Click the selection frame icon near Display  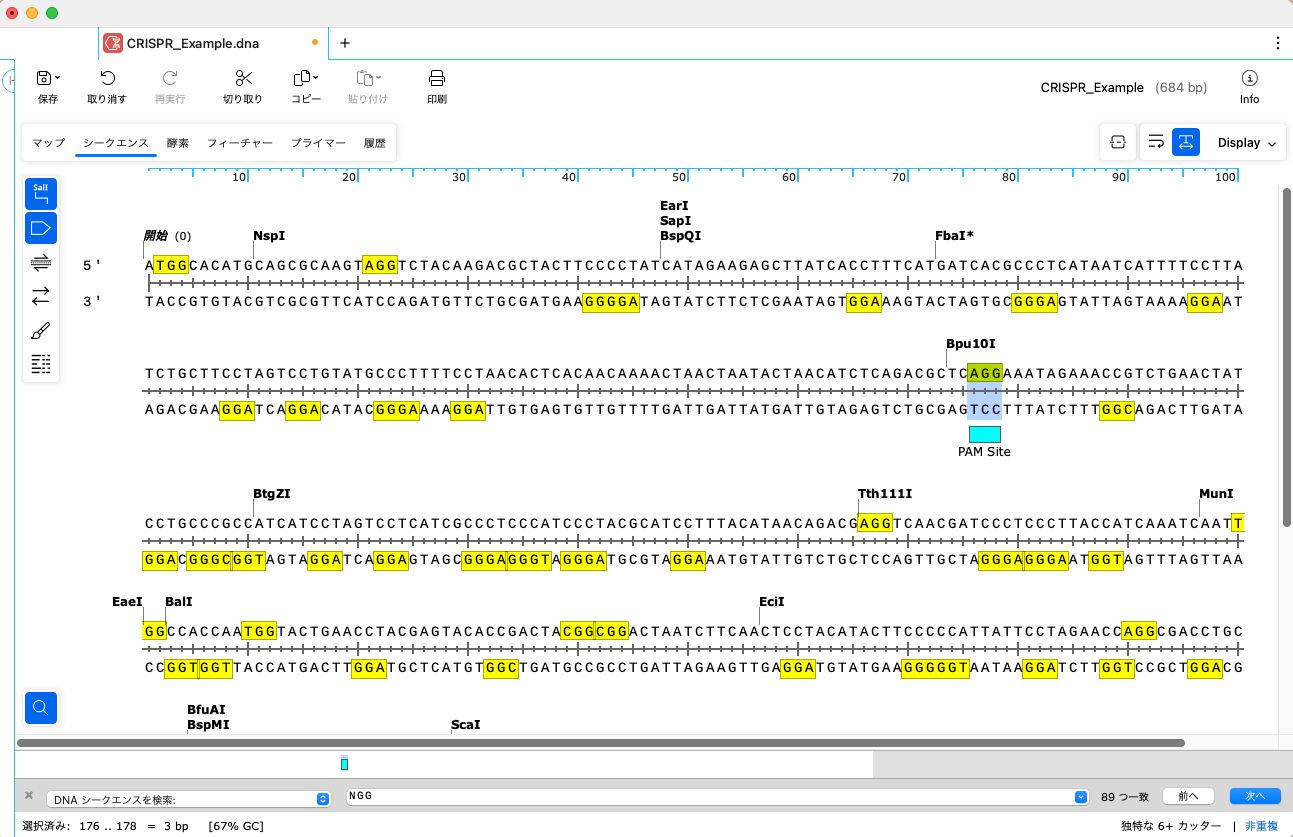(x=1117, y=142)
